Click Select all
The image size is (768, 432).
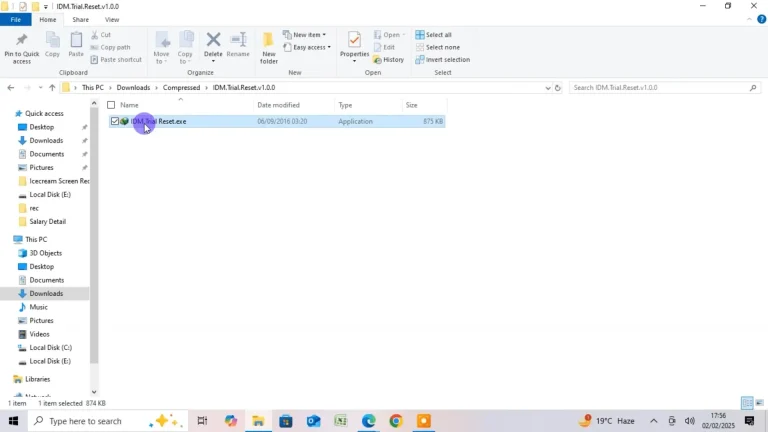433,35
